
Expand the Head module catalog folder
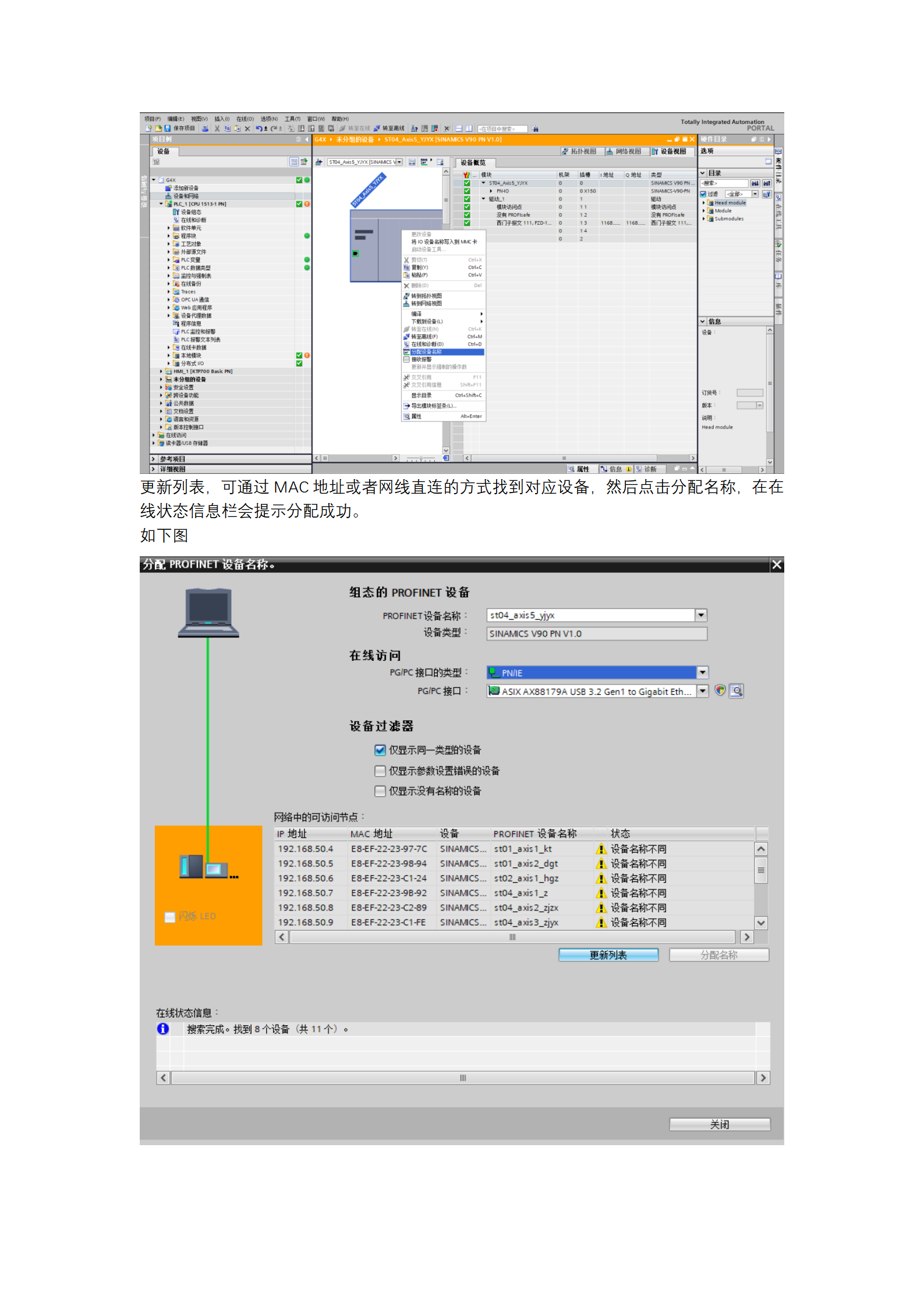coord(703,203)
